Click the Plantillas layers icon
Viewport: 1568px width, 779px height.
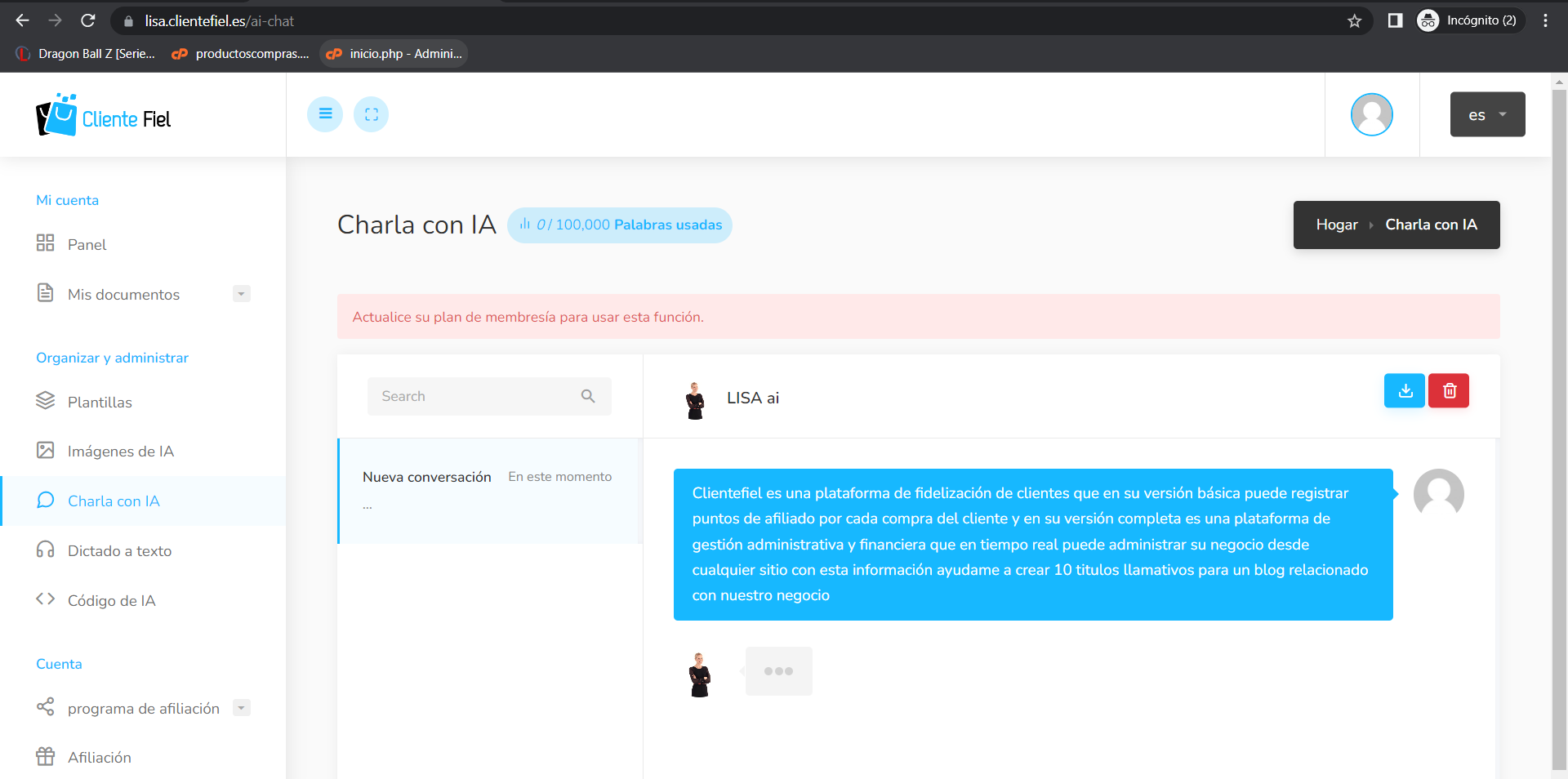pos(46,401)
